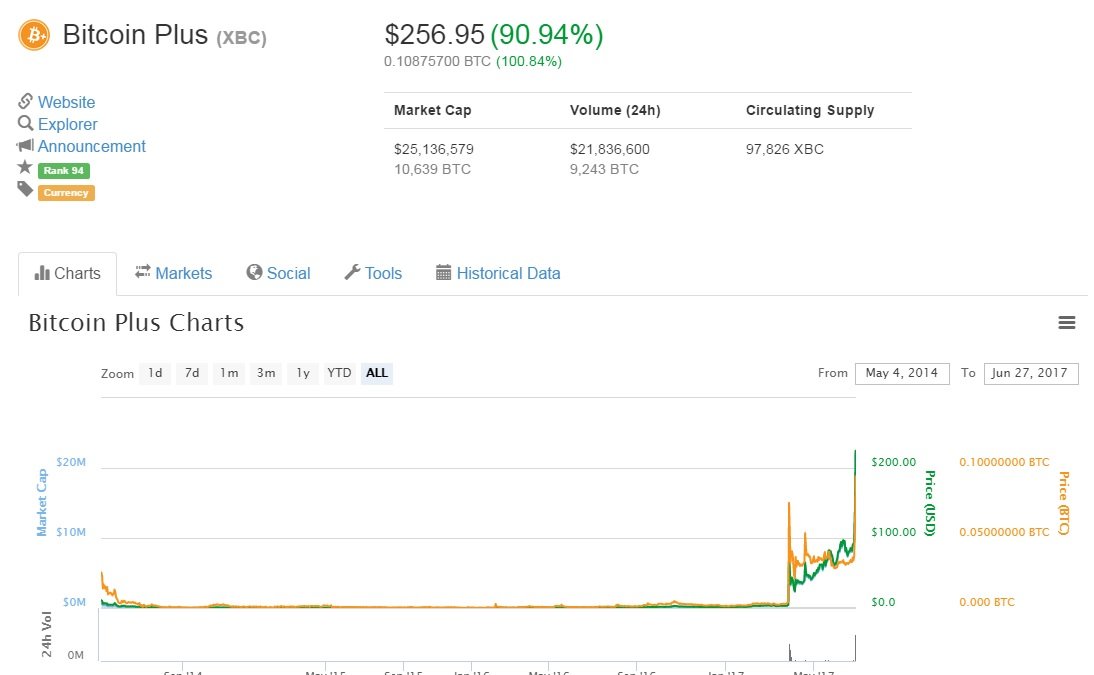Click the star icon beside Rank 94
1094x675 pixels.
(x=25, y=167)
